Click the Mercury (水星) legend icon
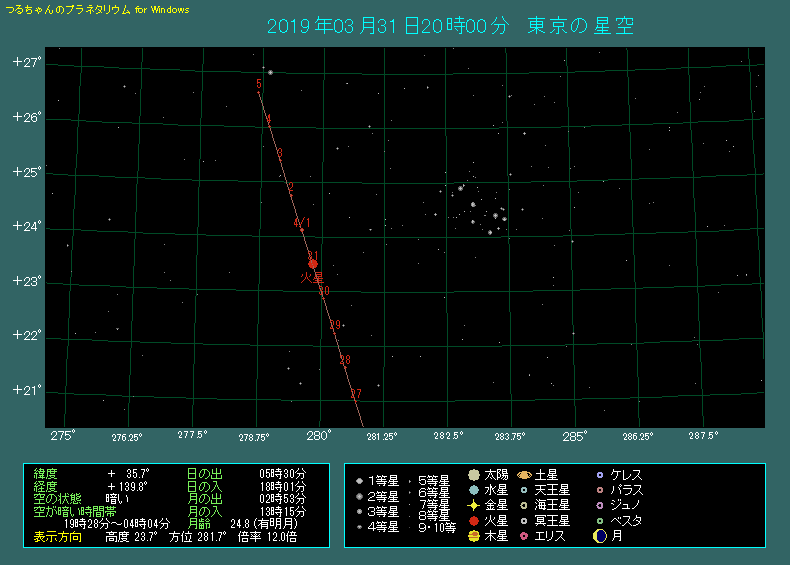The image size is (790, 565). click(474, 490)
